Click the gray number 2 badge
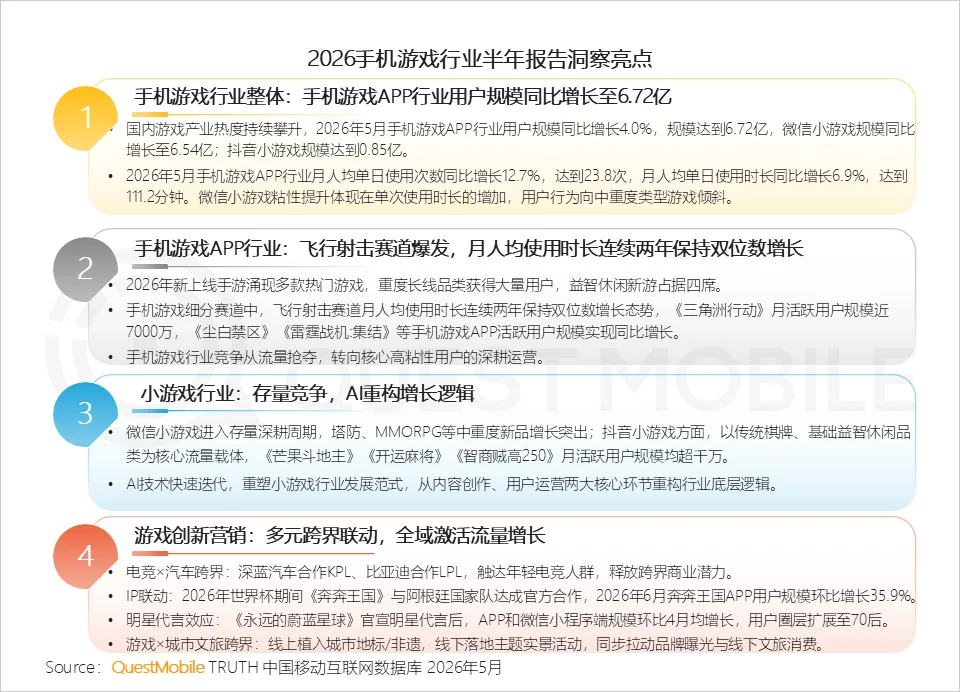The image size is (960, 692). point(85,269)
